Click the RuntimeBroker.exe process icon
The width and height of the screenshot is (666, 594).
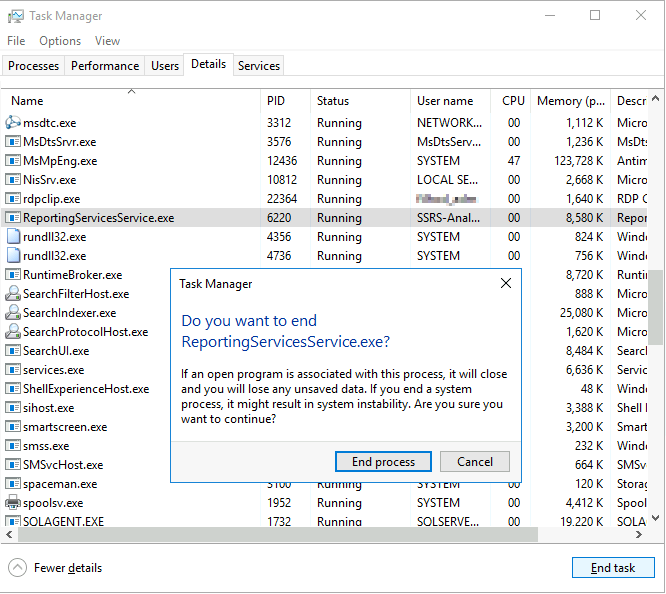(x=13, y=274)
